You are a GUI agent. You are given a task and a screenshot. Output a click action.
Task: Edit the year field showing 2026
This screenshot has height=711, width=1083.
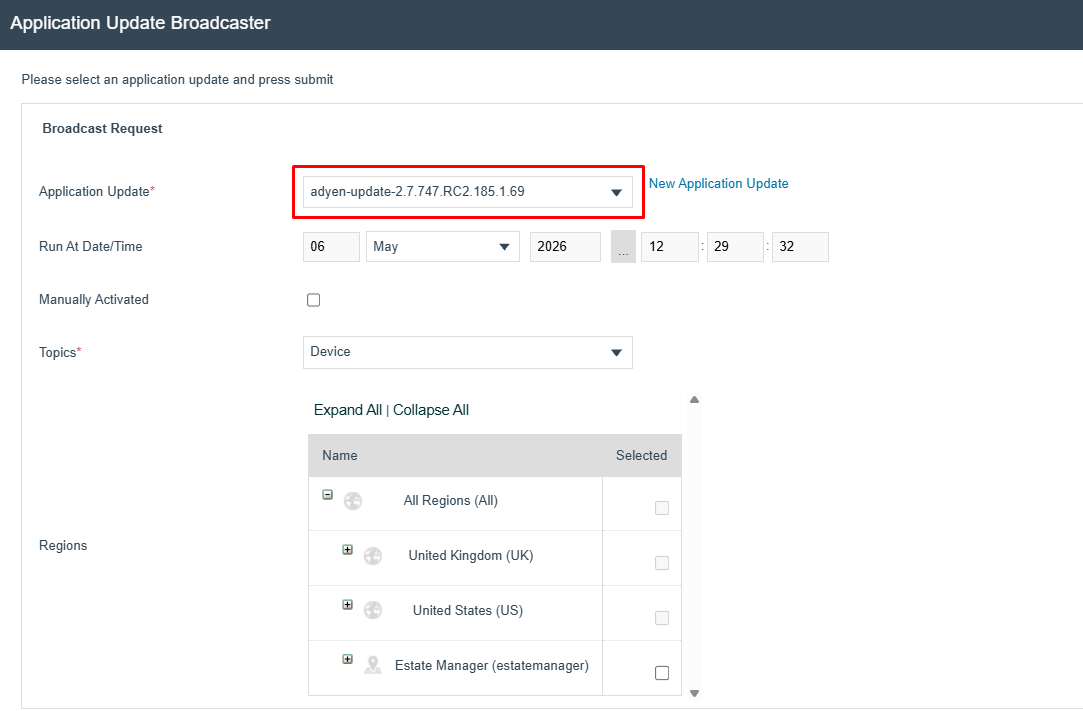click(x=565, y=247)
